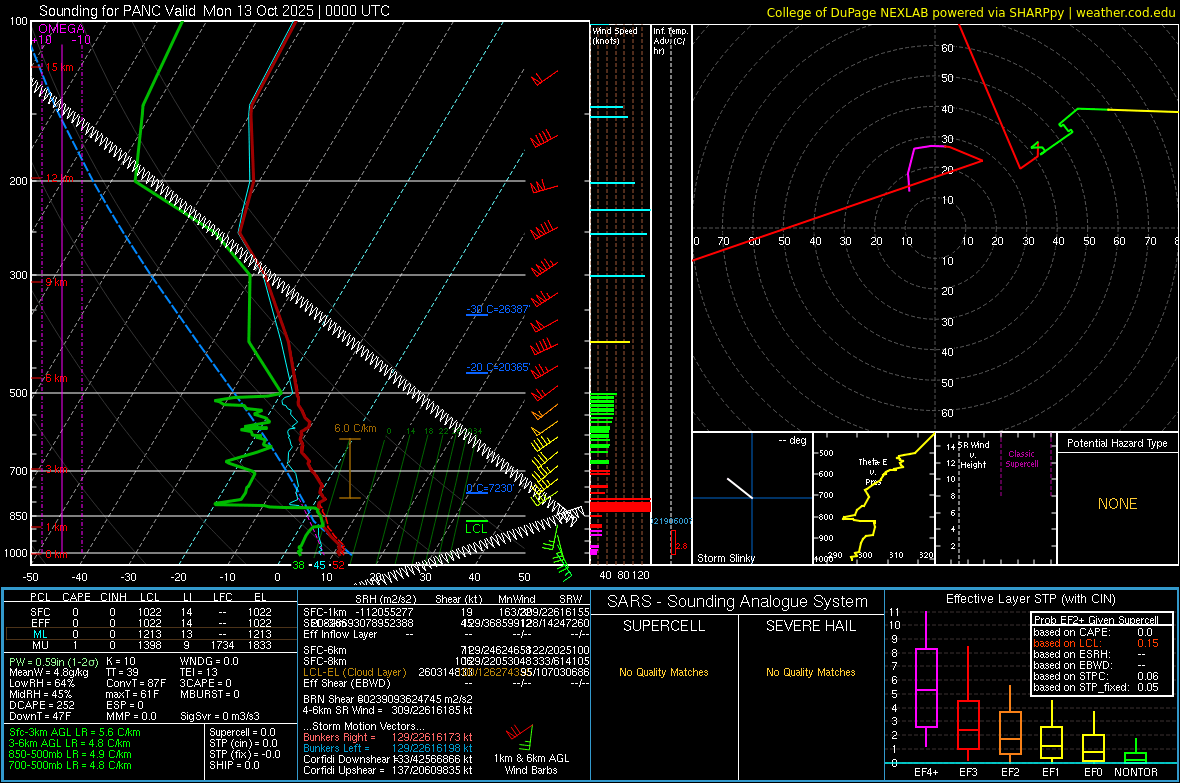
Task: Click the 850 pressure level label
Action: click(x=18, y=516)
